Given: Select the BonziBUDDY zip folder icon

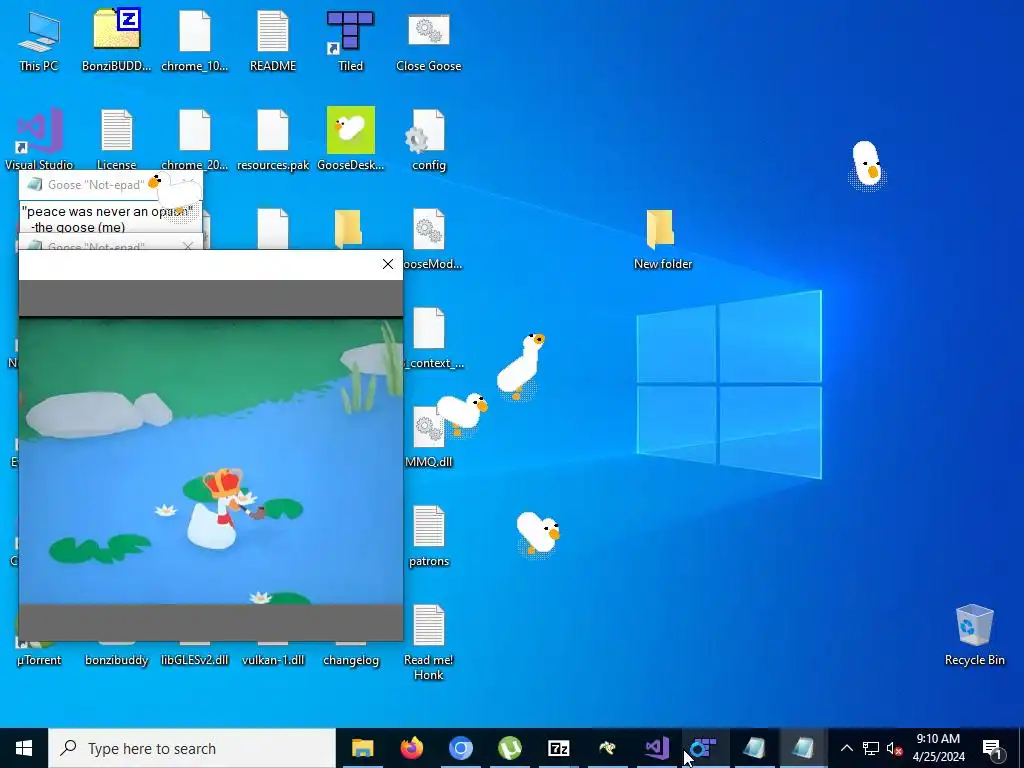Looking at the screenshot, I should click(x=116, y=40).
